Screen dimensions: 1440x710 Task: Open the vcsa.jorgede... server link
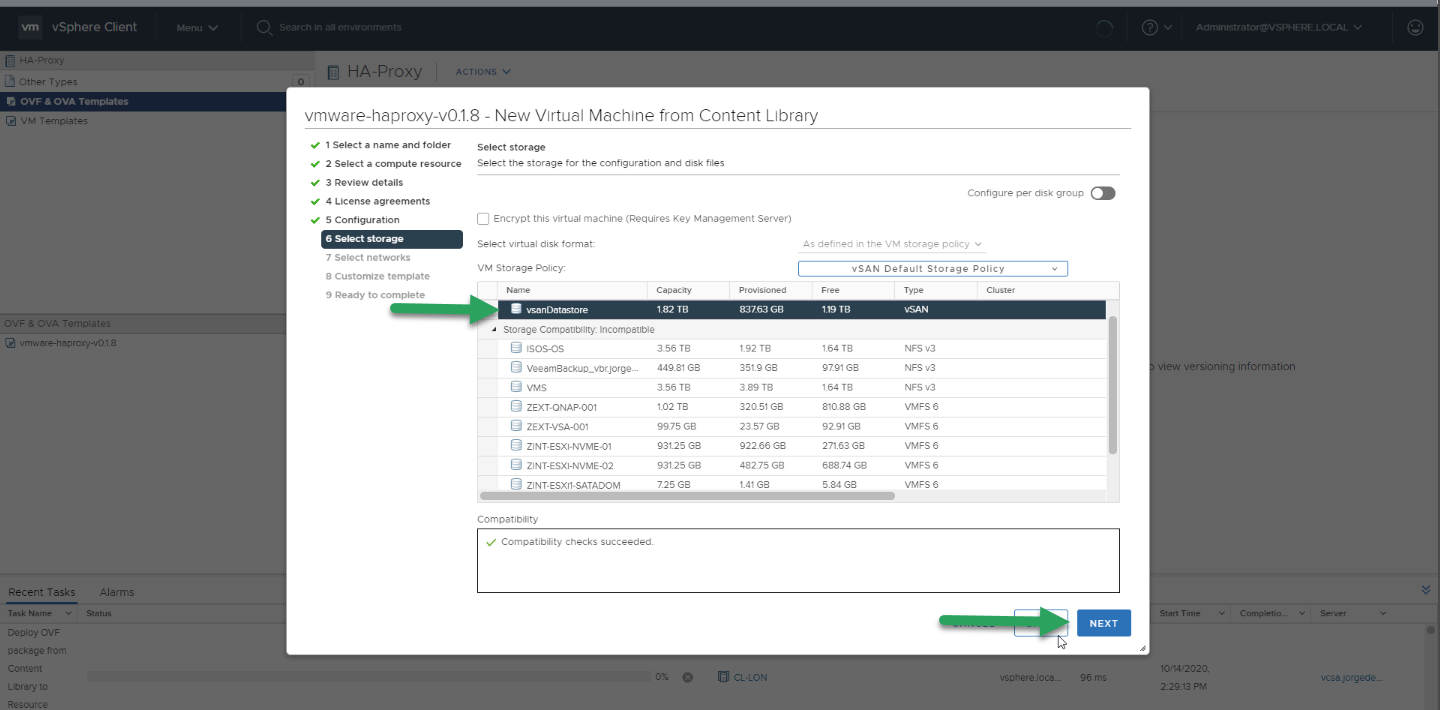coord(1351,677)
